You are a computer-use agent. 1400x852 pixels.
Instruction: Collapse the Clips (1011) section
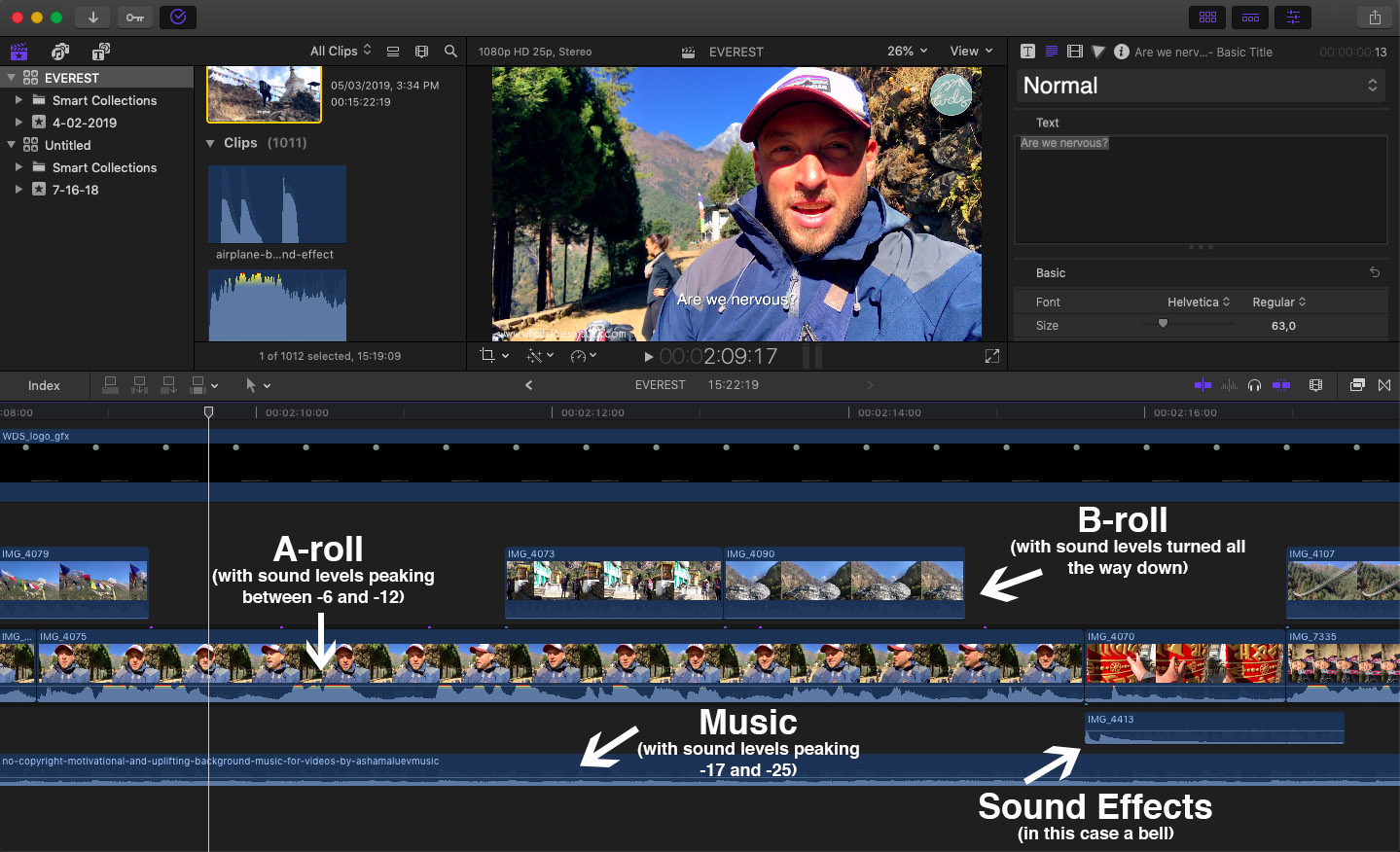tap(210, 143)
